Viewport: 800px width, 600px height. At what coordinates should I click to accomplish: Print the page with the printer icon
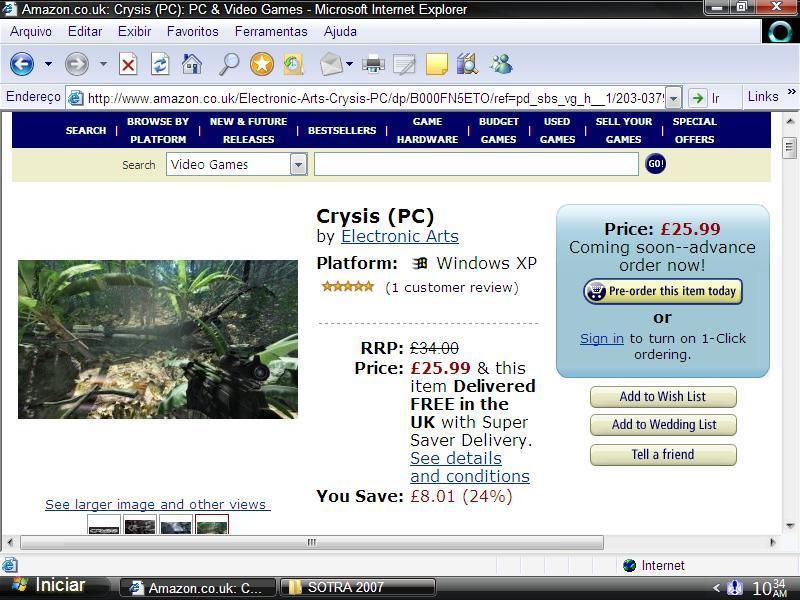(x=373, y=64)
